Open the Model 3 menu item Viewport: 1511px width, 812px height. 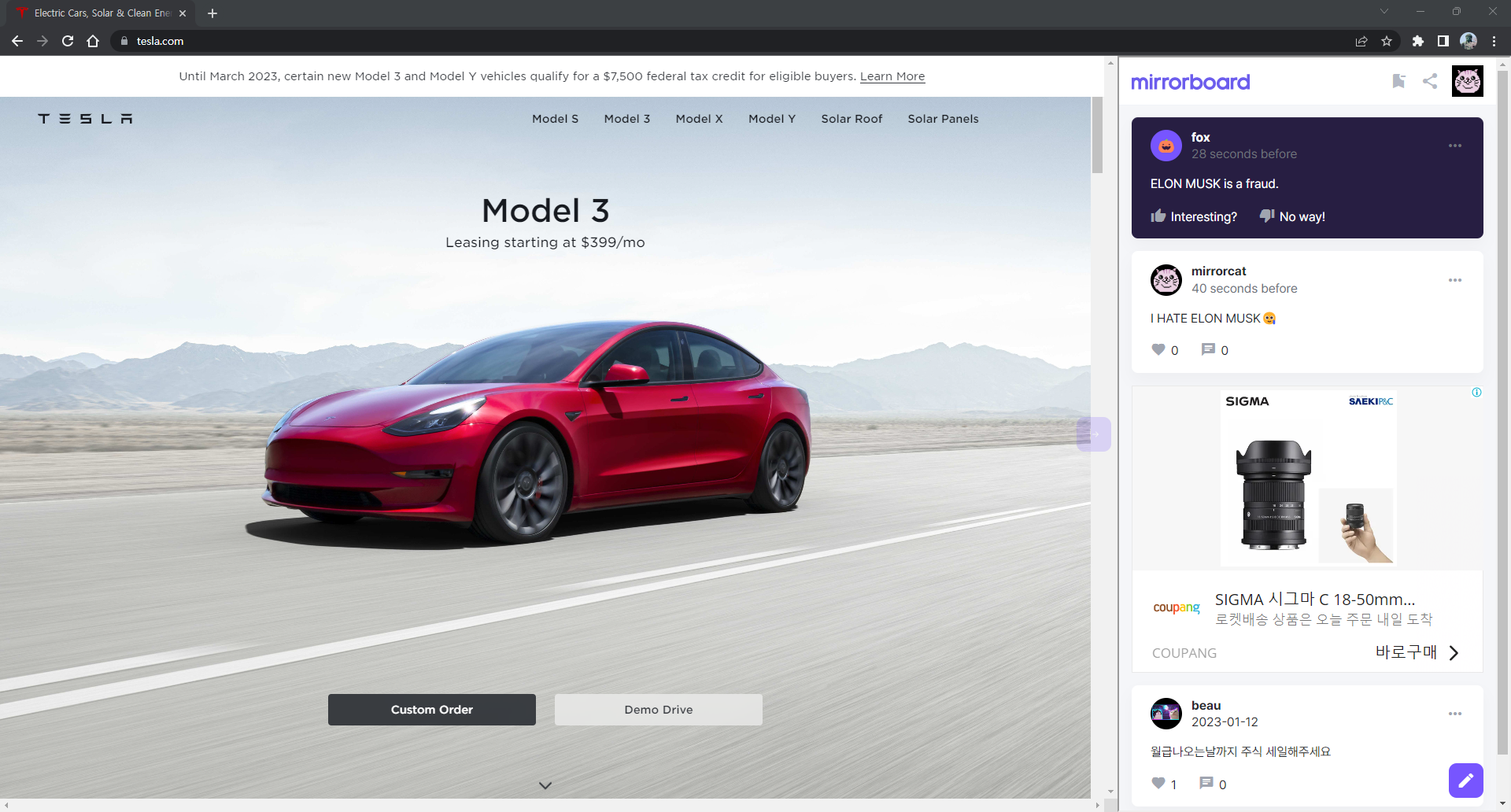click(627, 119)
